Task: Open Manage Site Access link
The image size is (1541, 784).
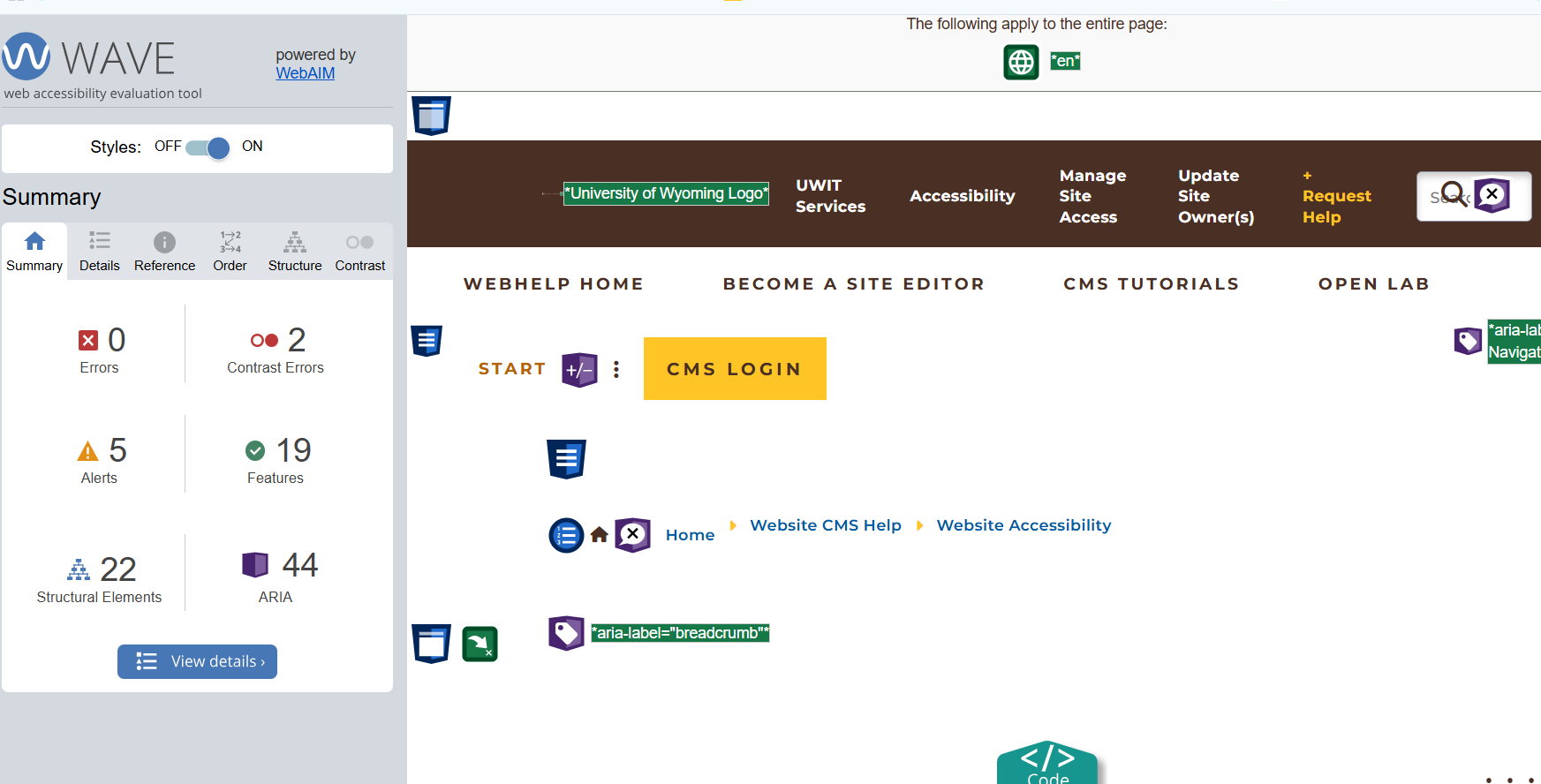Action: 1092,196
